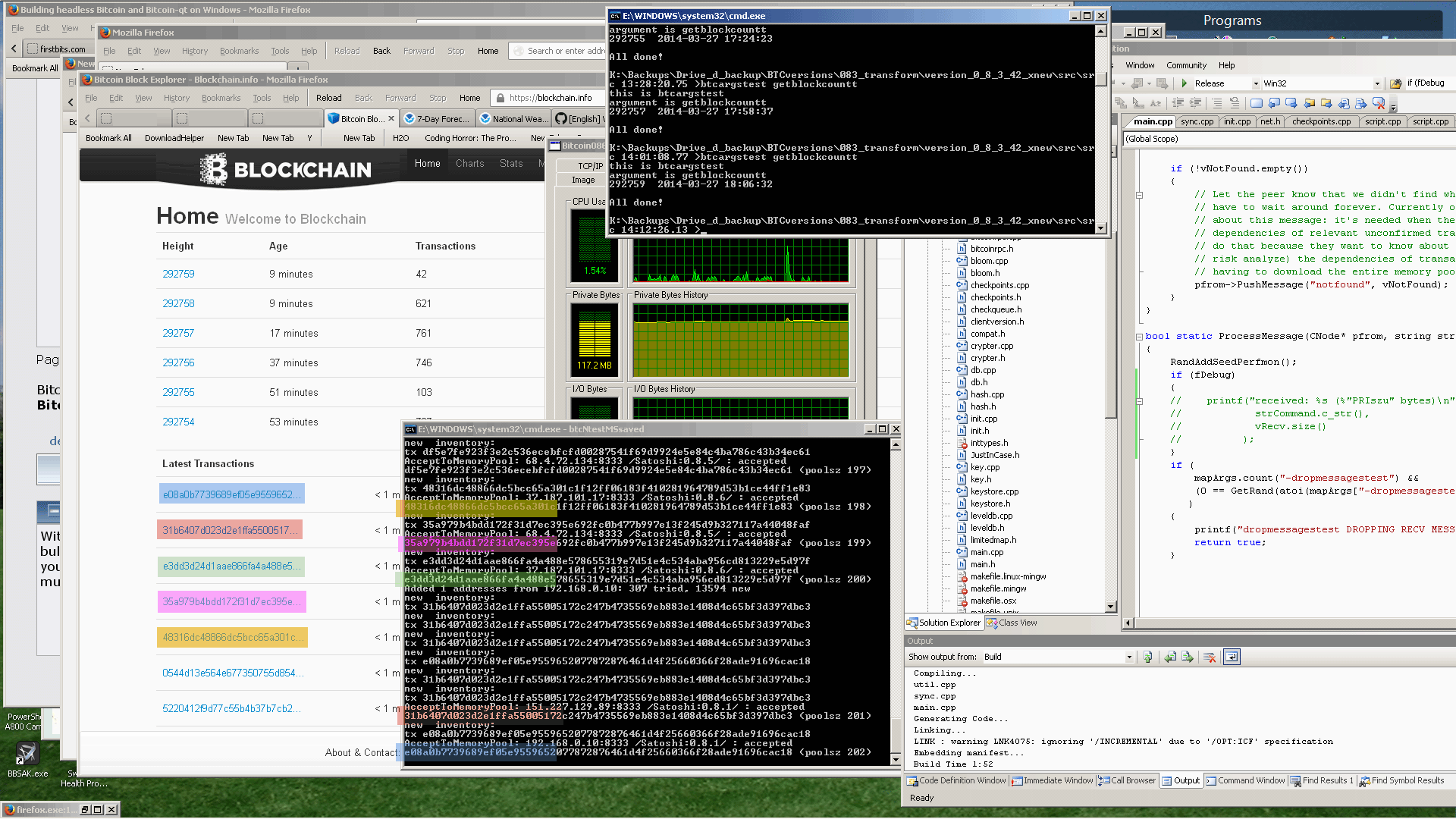Switch to 7-Day Forec... browser tab
This screenshot has width=1456, height=819.
[437, 118]
